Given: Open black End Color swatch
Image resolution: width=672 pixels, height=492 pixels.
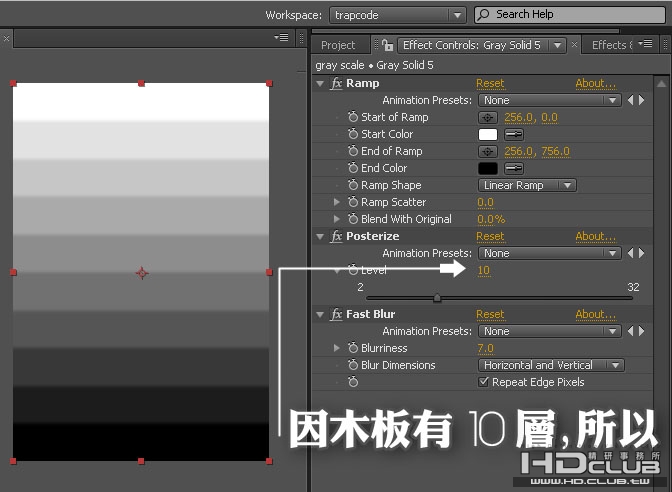Looking at the screenshot, I should [488, 168].
